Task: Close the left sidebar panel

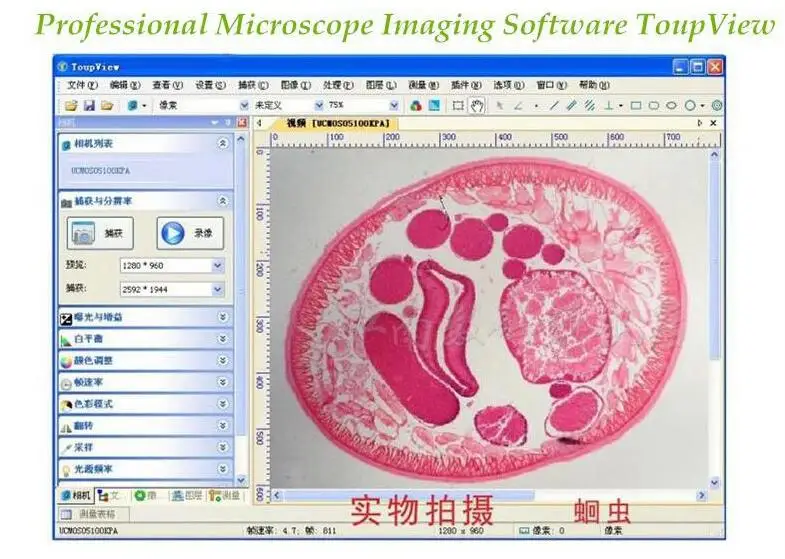Action: coord(242,123)
